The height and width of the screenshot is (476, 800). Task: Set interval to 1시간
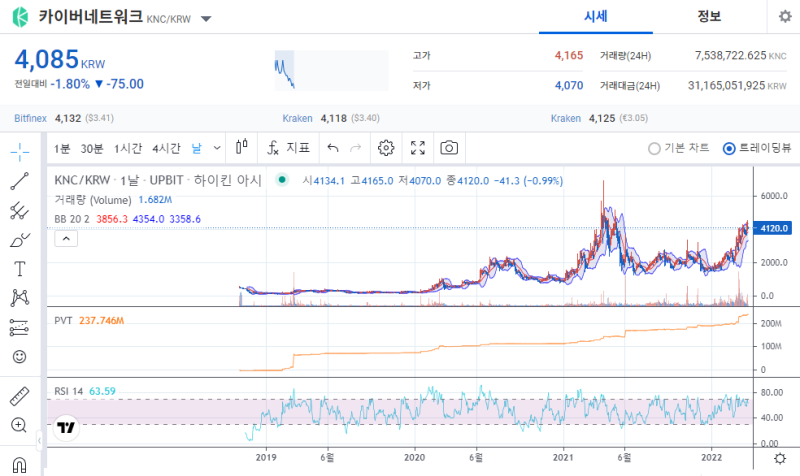[128, 148]
